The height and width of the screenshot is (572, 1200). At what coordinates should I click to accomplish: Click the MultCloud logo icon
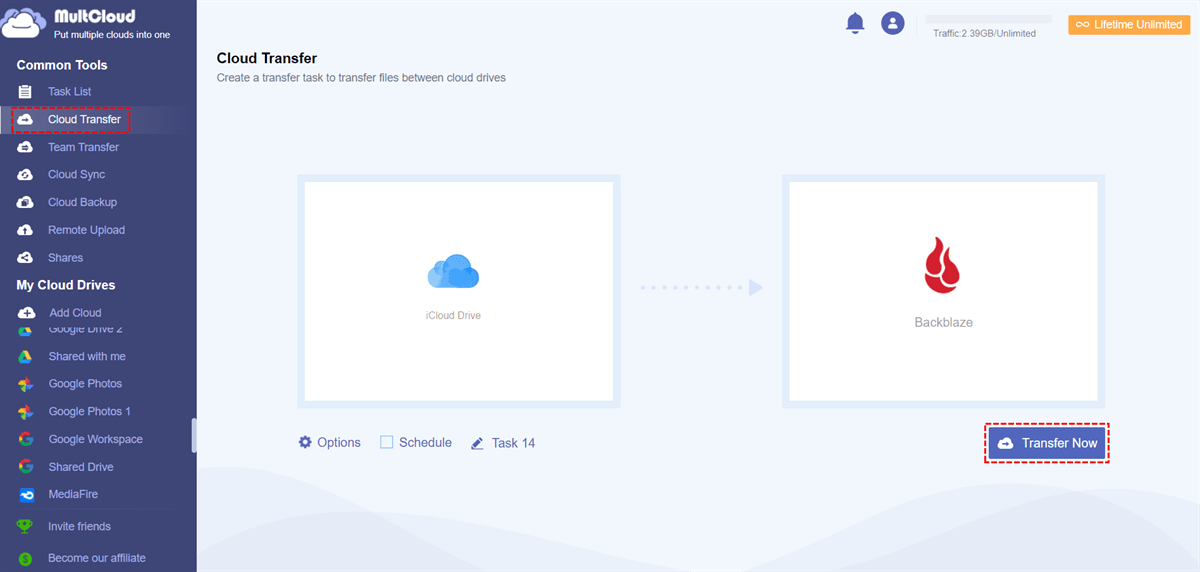(x=22, y=22)
